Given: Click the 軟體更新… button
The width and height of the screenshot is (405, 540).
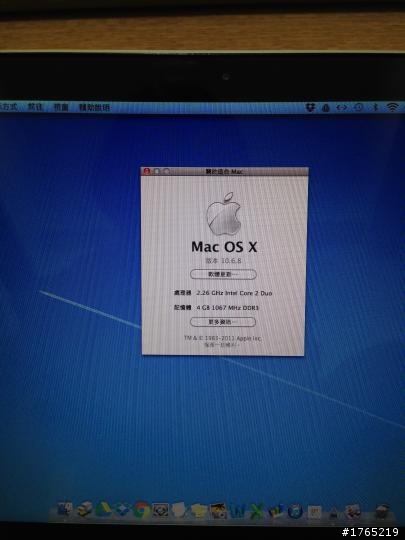Looking at the screenshot, I should (223, 274).
